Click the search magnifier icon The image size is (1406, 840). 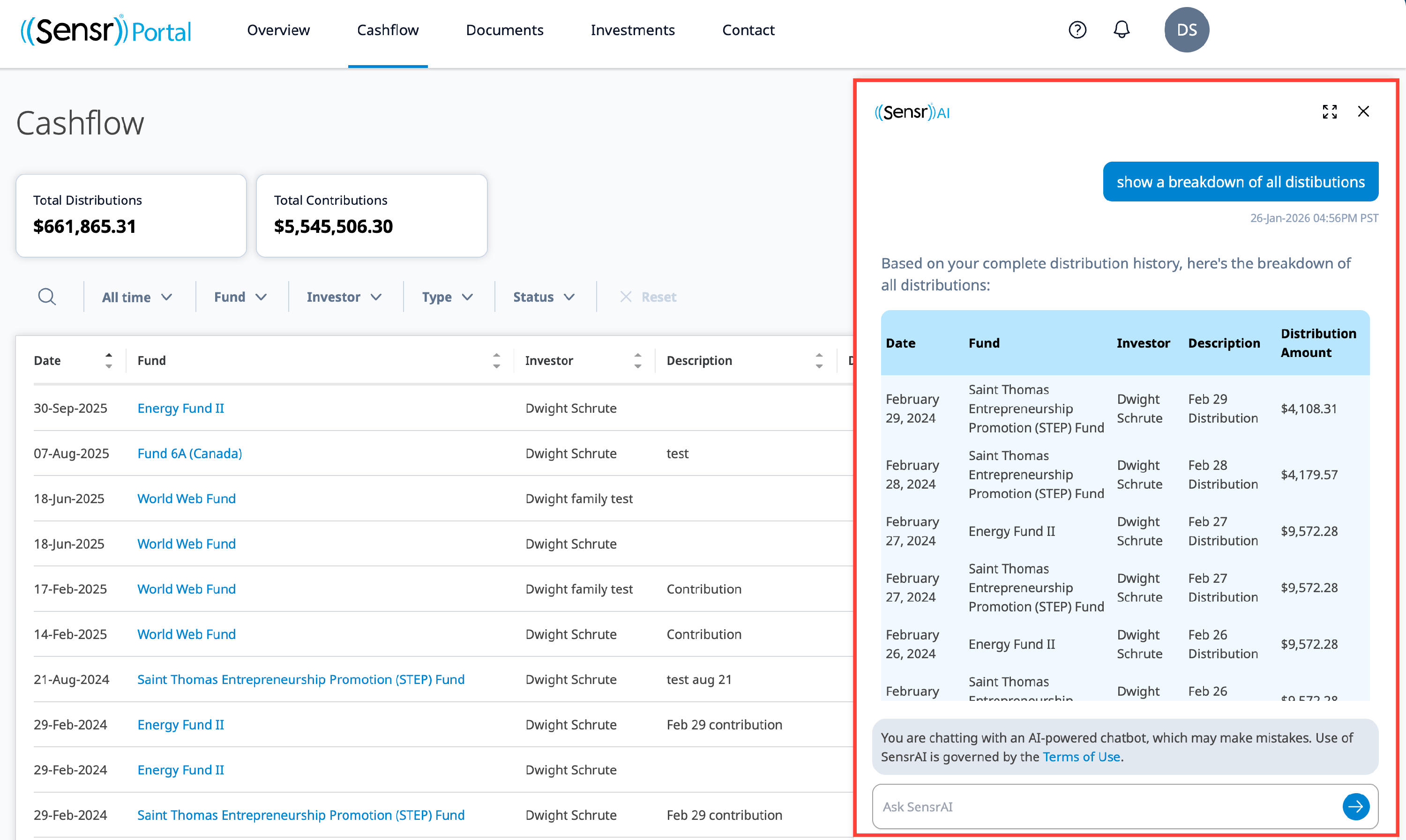pyautogui.click(x=47, y=297)
